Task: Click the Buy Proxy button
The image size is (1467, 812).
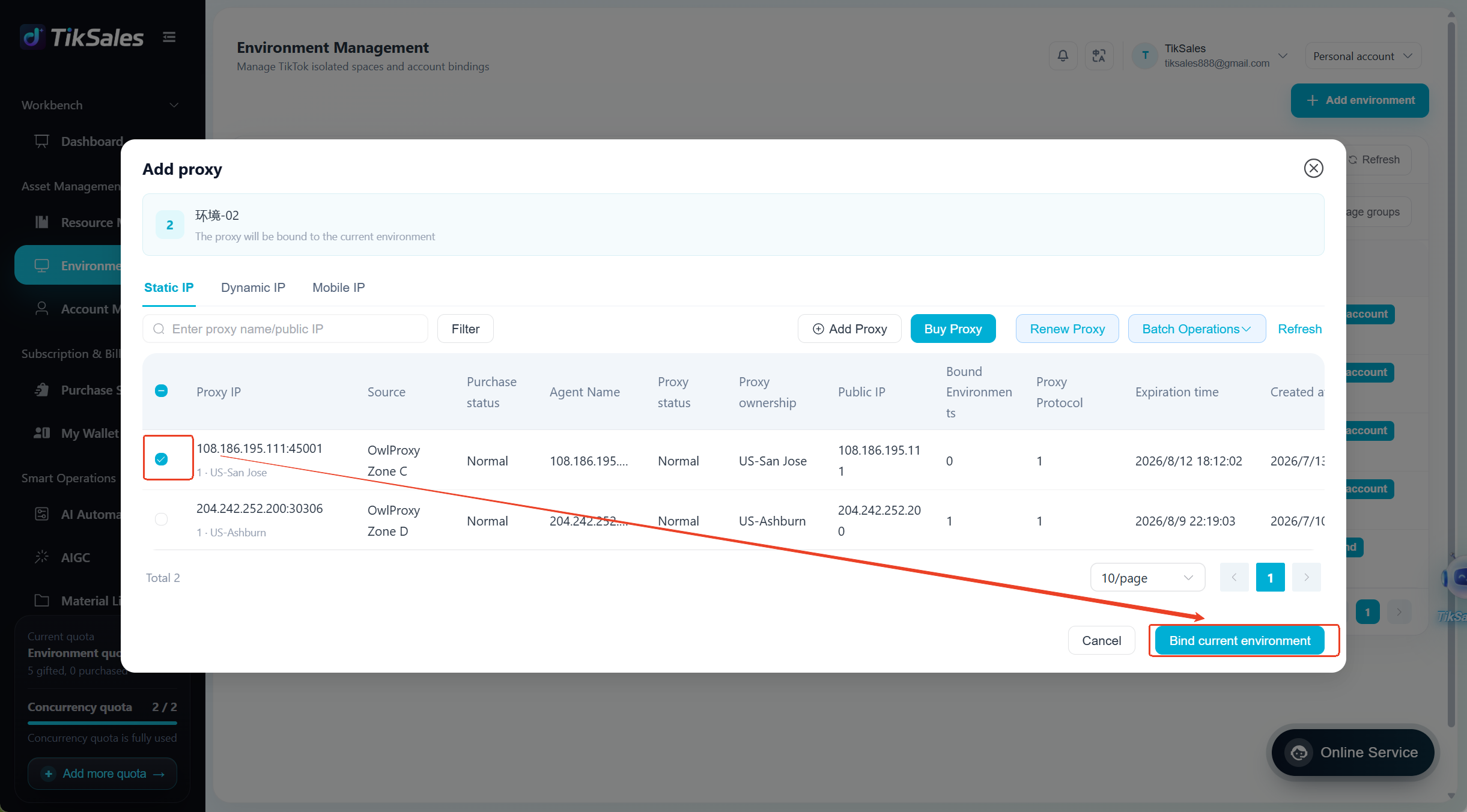Action: [x=953, y=329]
